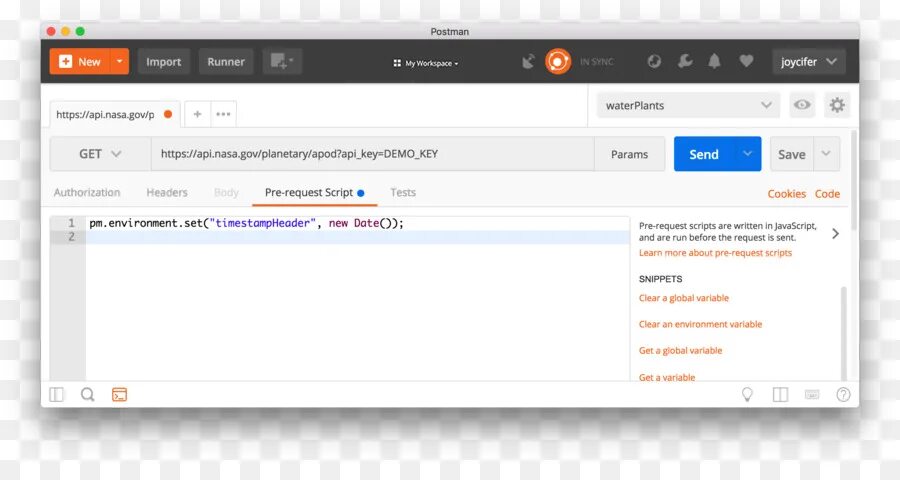
Task: Insert 'Get a global variable' snippet
Action: tap(680, 351)
